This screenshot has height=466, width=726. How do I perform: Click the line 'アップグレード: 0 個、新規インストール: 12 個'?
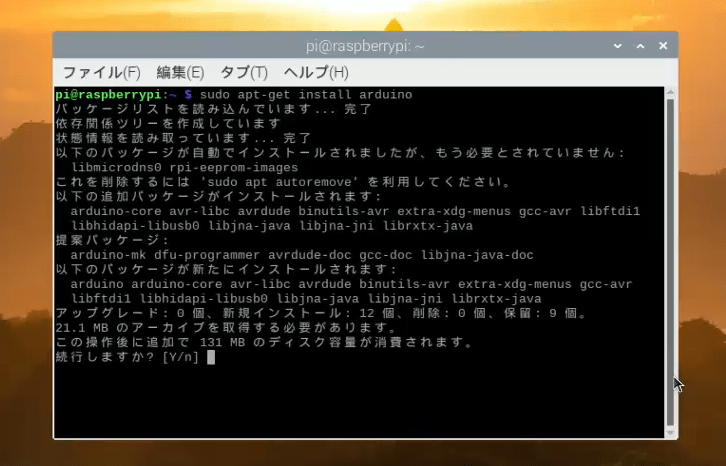[x=321, y=314]
